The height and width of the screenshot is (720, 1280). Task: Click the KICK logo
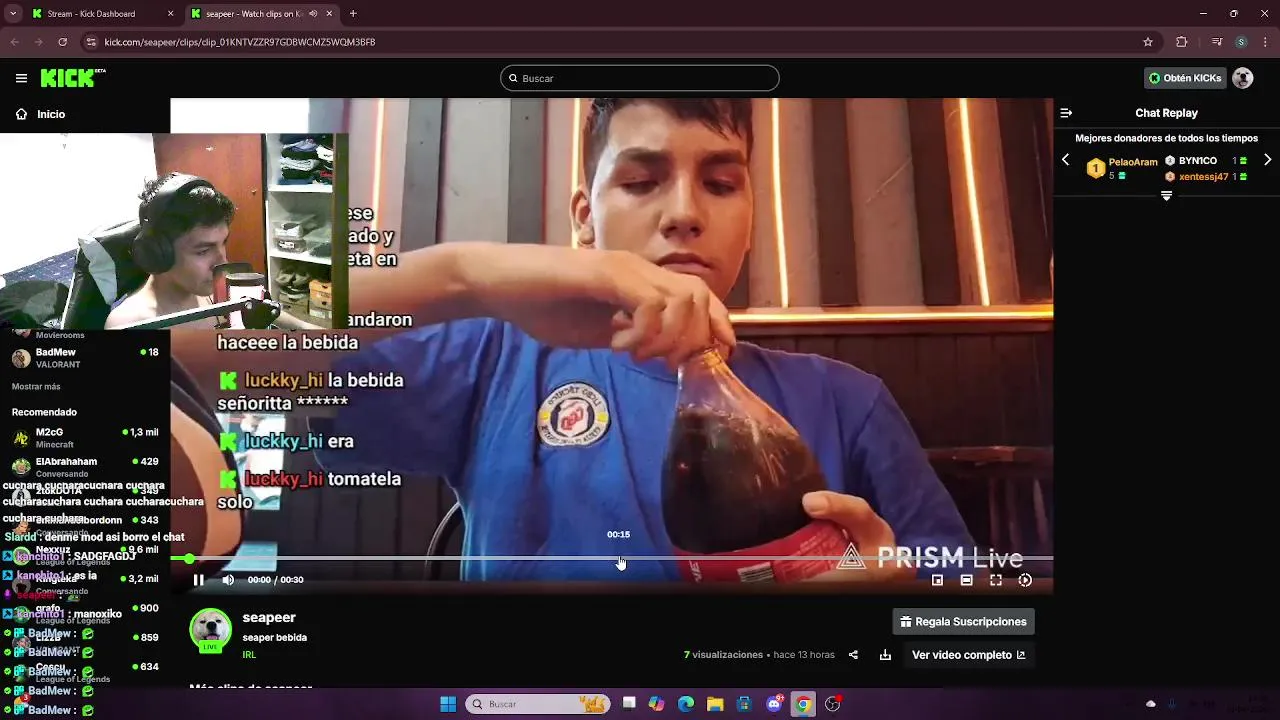click(72, 78)
